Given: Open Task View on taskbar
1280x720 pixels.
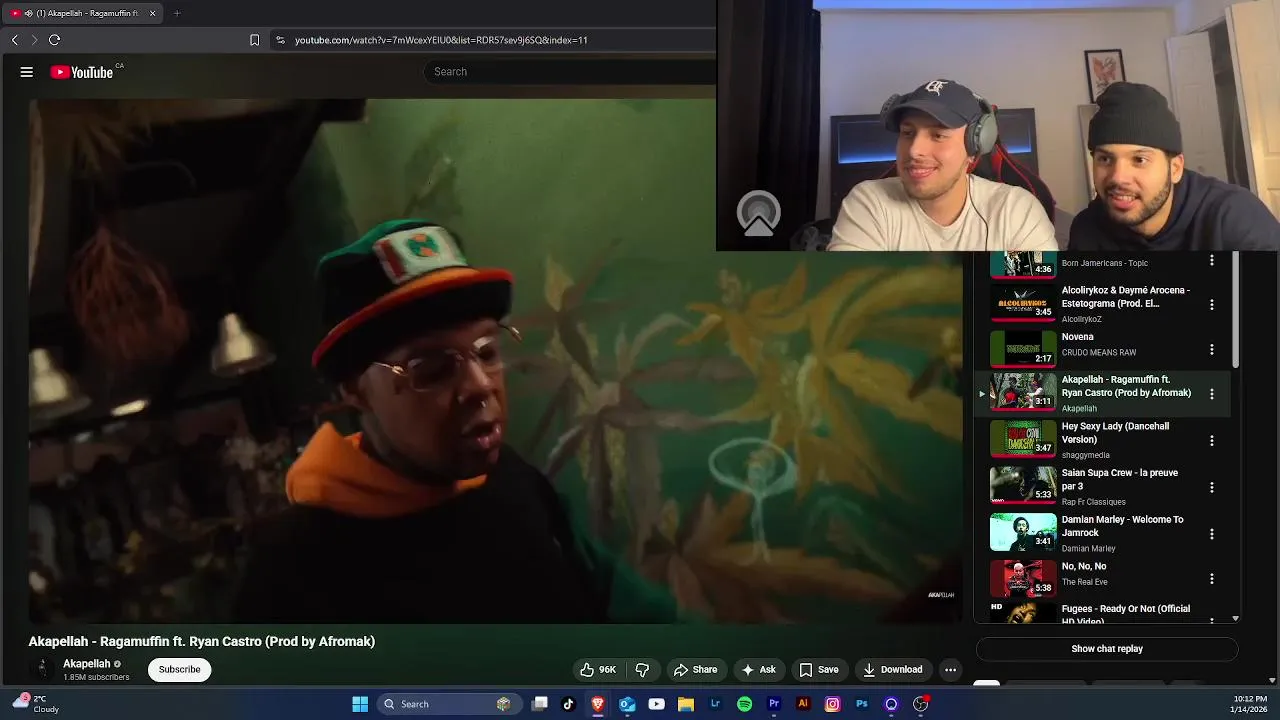Looking at the screenshot, I should pyautogui.click(x=540, y=704).
